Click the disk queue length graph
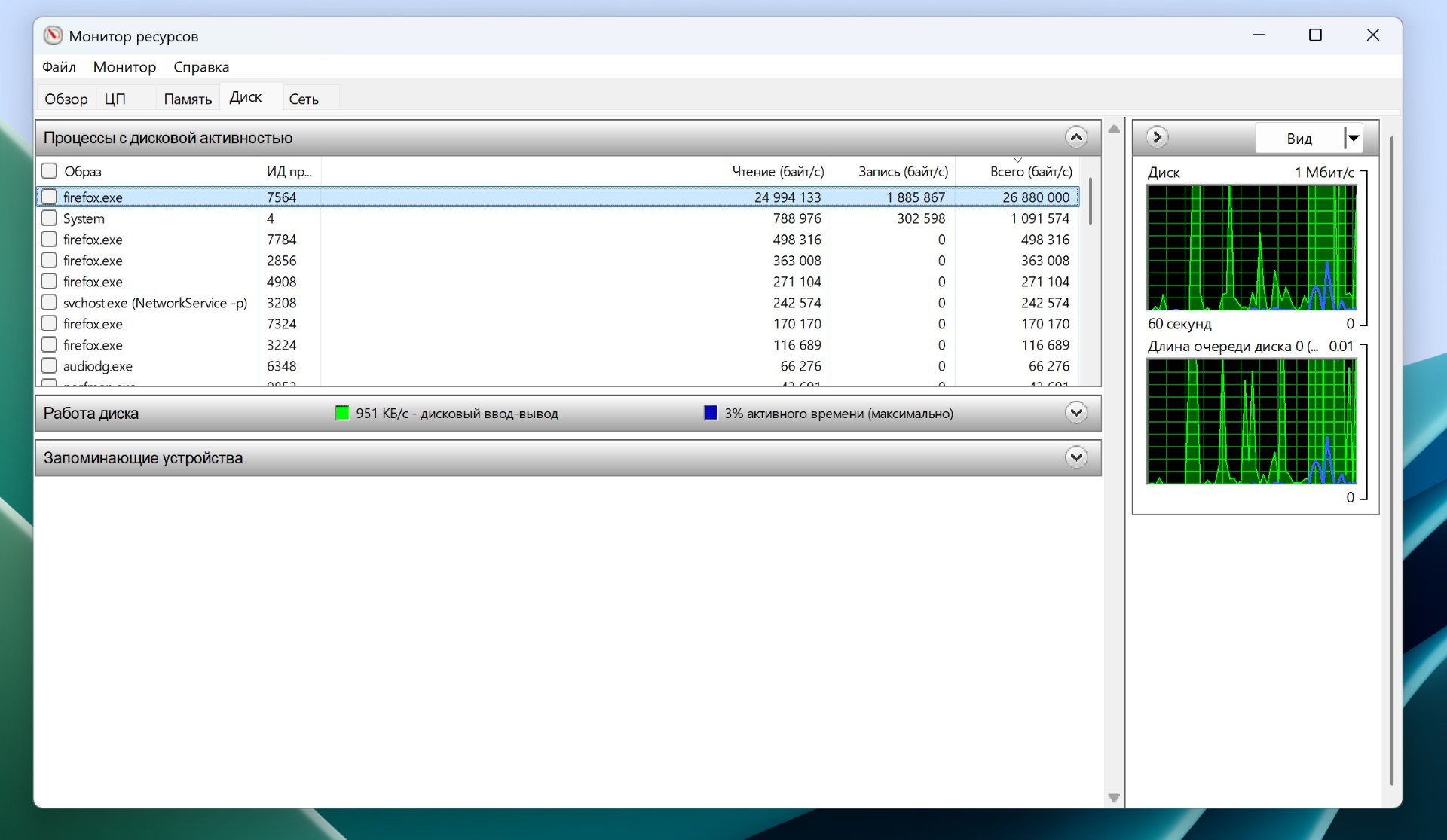 tap(1251, 421)
